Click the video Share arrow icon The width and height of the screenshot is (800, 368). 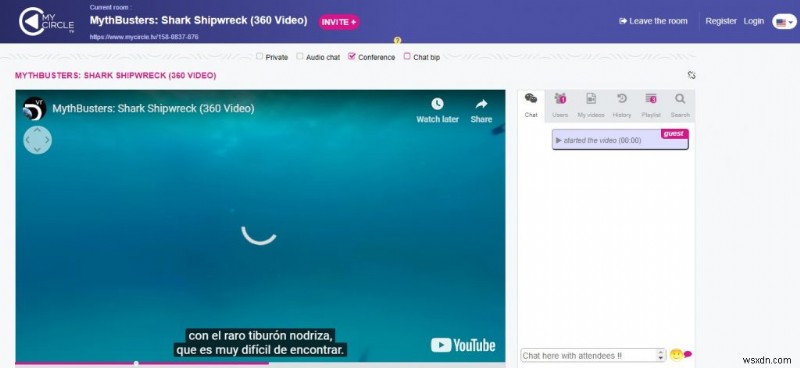(481, 104)
